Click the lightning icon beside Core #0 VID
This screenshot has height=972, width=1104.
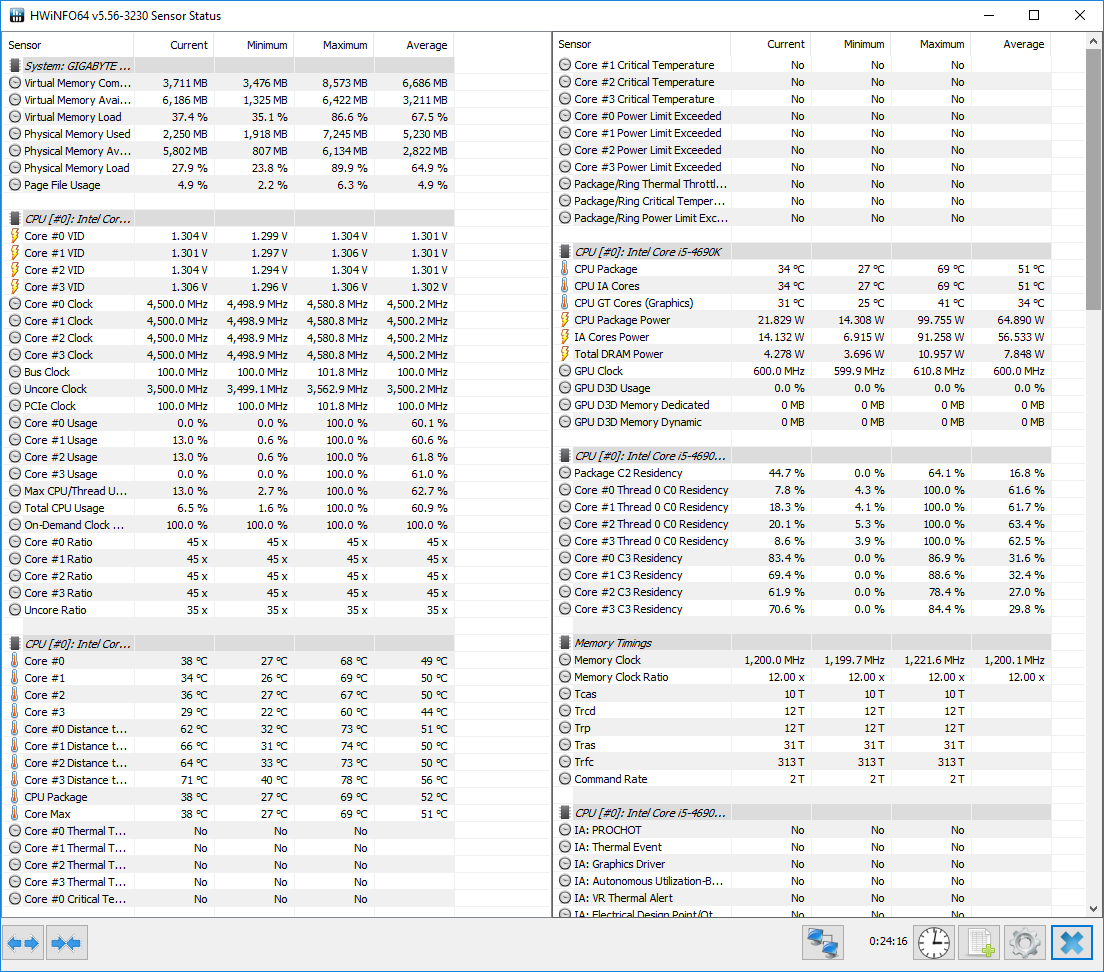[15, 236]
